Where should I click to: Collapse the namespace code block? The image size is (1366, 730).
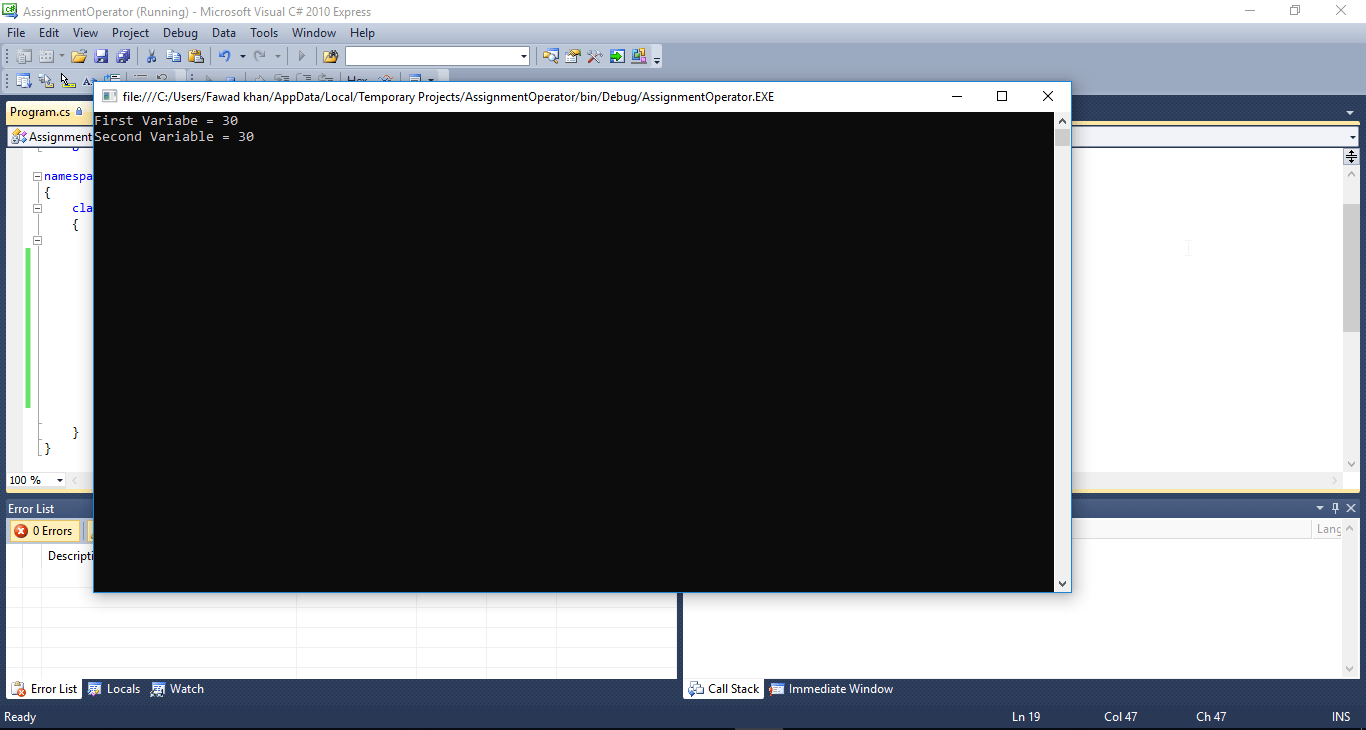(37, 176)
